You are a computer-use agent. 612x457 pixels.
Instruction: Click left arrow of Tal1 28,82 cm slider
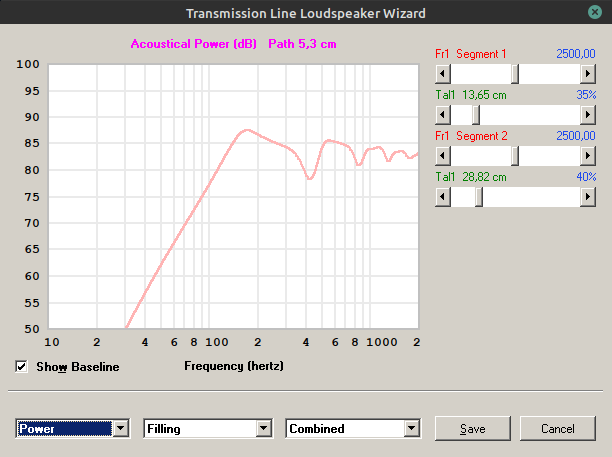pos(443,197)
